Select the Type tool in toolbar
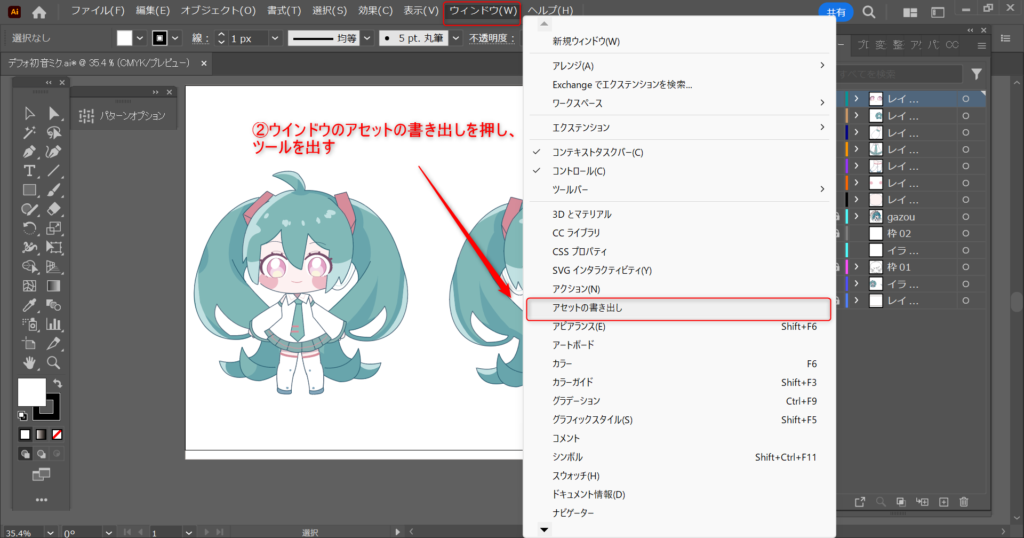Screen dimensions: 1024x538 coord(29,171)
